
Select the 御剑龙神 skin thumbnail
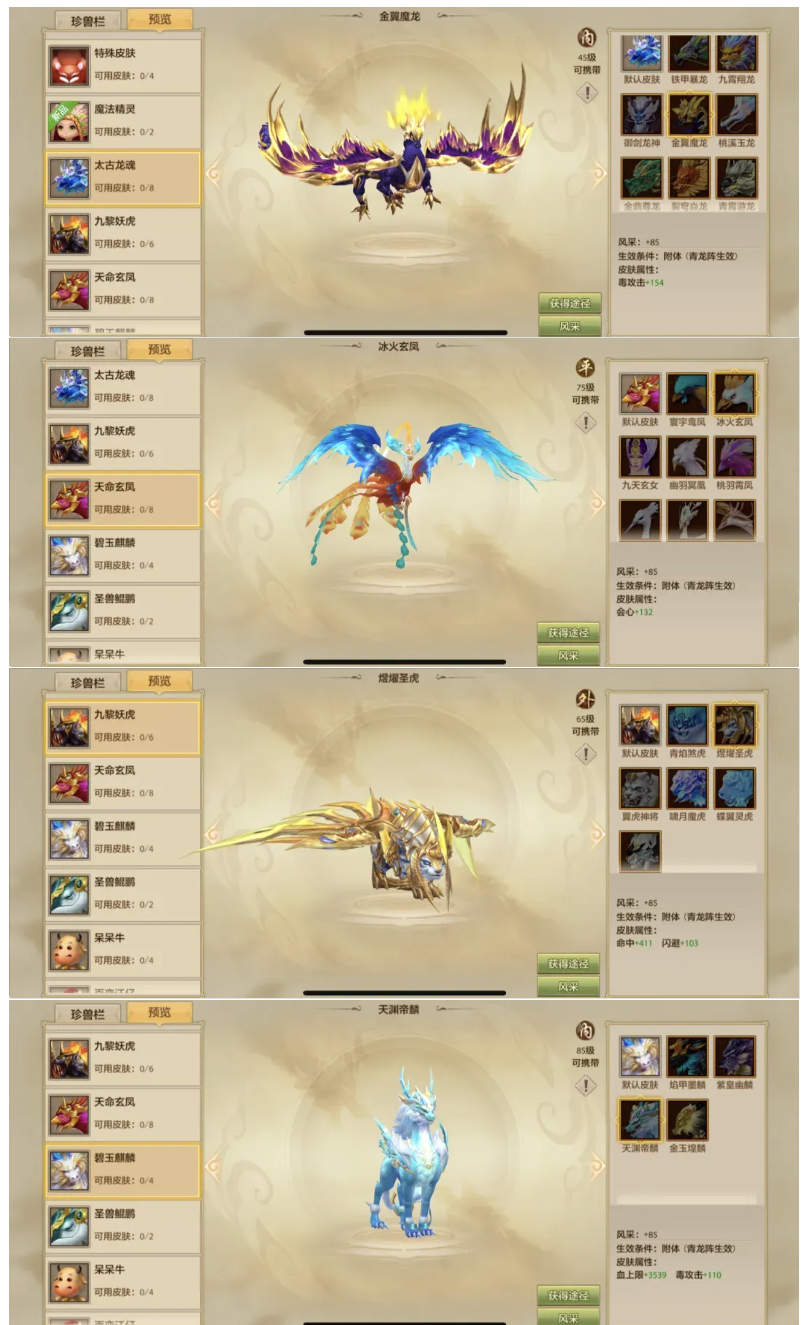pos(640,115)
